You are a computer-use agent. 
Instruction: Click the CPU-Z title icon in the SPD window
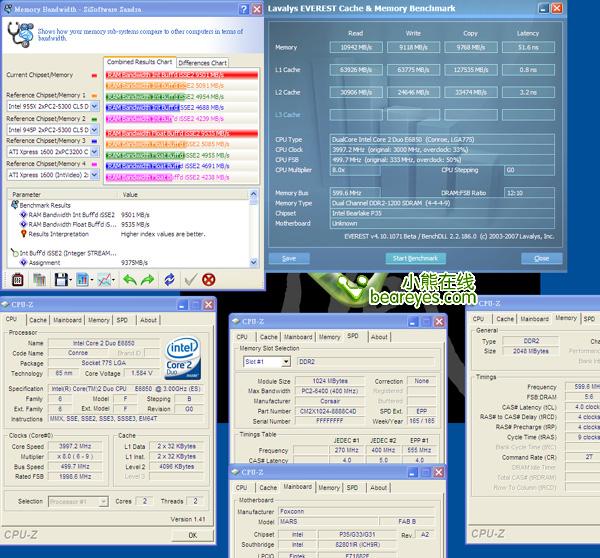236,321
